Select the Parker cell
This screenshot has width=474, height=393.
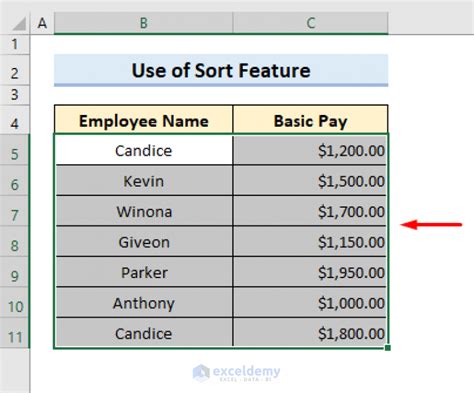[144, 272]
